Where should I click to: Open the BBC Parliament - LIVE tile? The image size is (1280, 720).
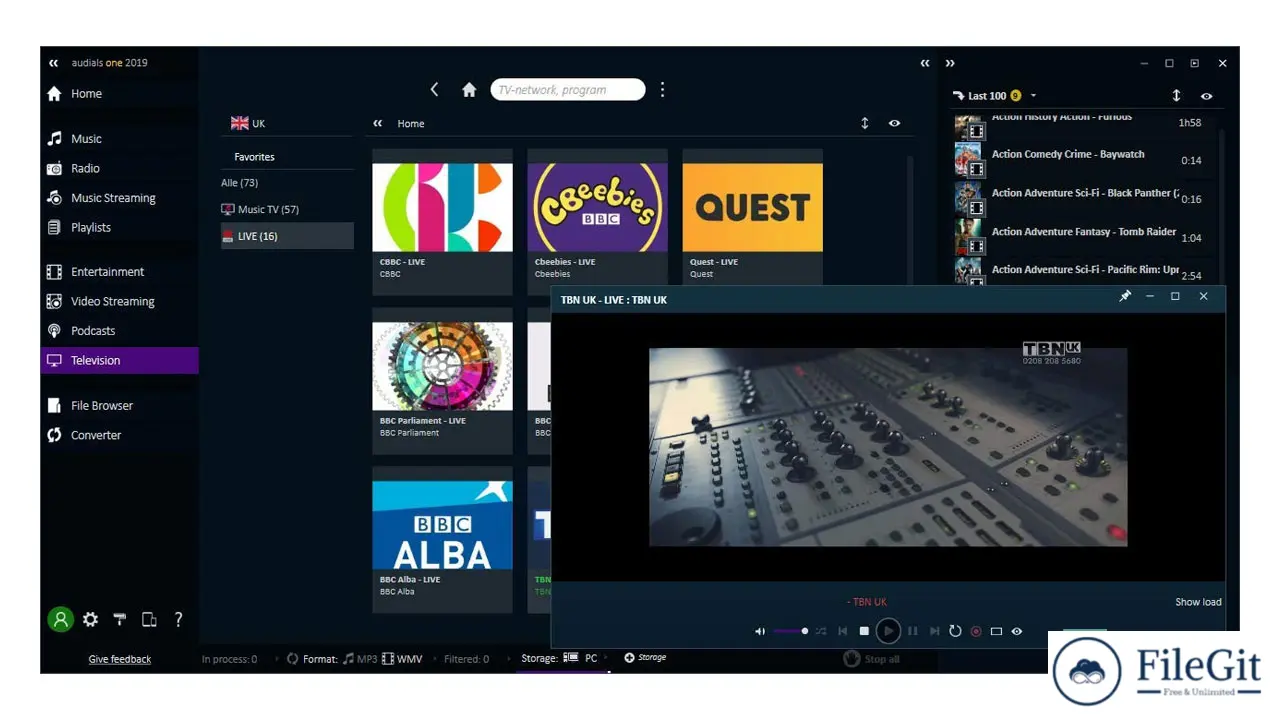click(x=442, y=381)
